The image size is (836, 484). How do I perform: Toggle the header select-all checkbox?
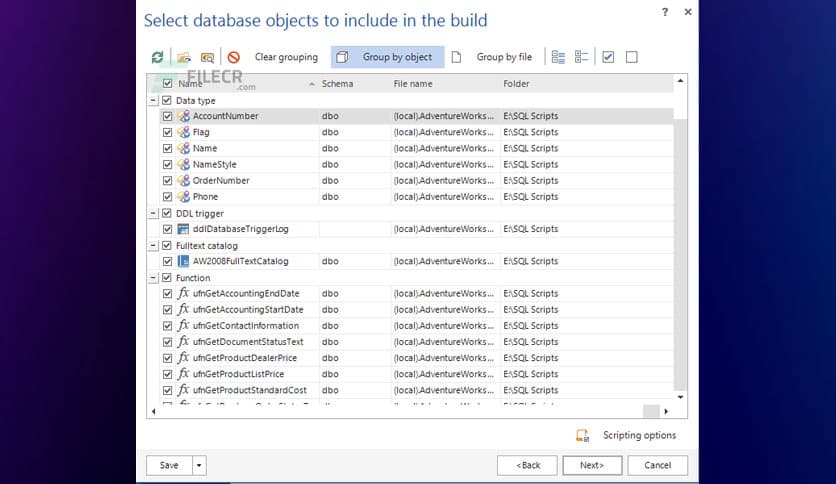click(167, 84)
